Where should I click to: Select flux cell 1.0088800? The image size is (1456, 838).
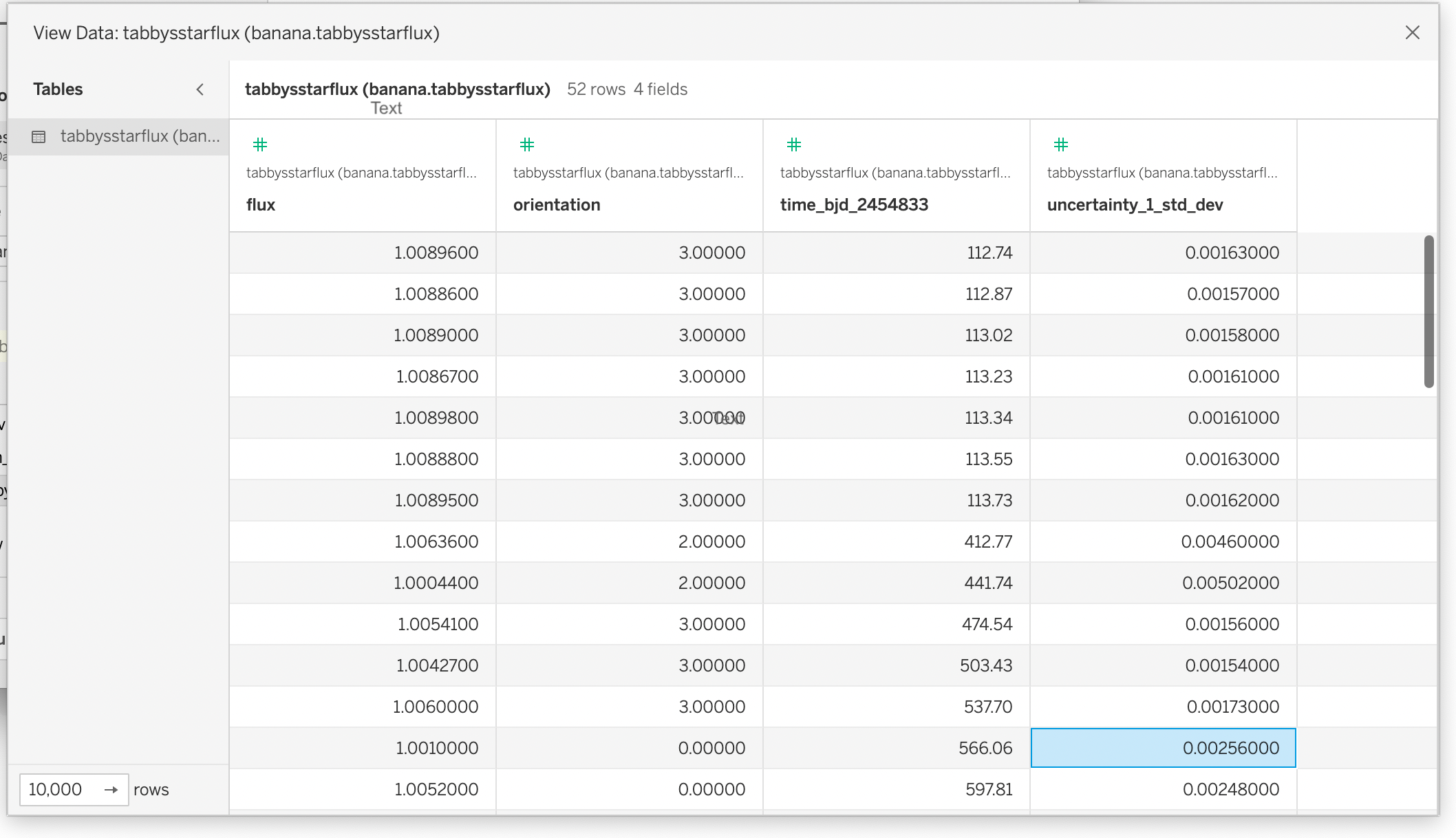coord(363,460)
